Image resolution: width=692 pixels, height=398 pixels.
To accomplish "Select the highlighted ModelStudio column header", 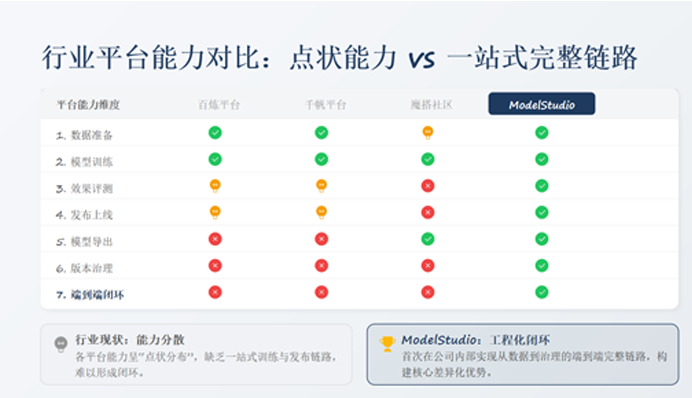I will pyautogui.click(x=542, y=104).
